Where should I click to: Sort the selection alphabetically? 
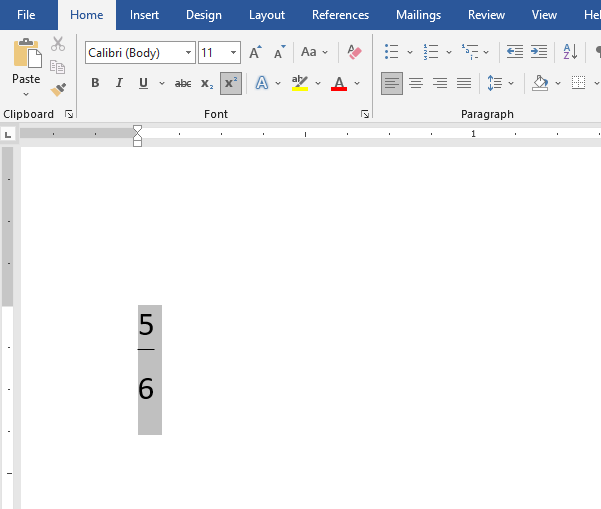(569, 52)
